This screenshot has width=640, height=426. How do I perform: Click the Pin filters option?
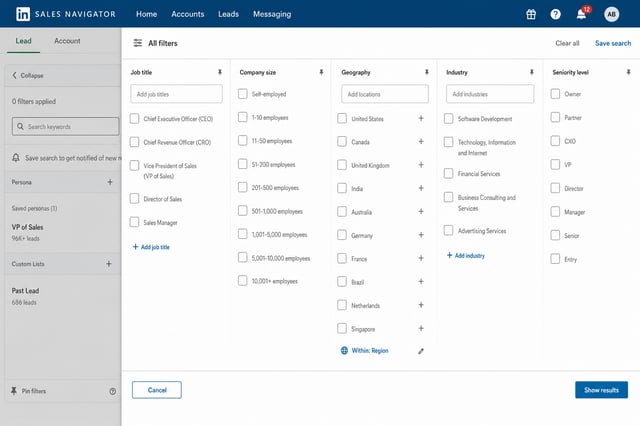click(x=28, y=391)
